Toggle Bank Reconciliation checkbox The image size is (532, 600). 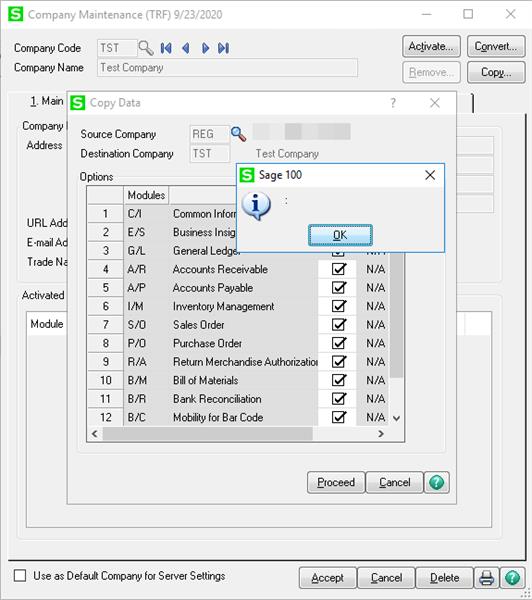click(x=339, y=399)
